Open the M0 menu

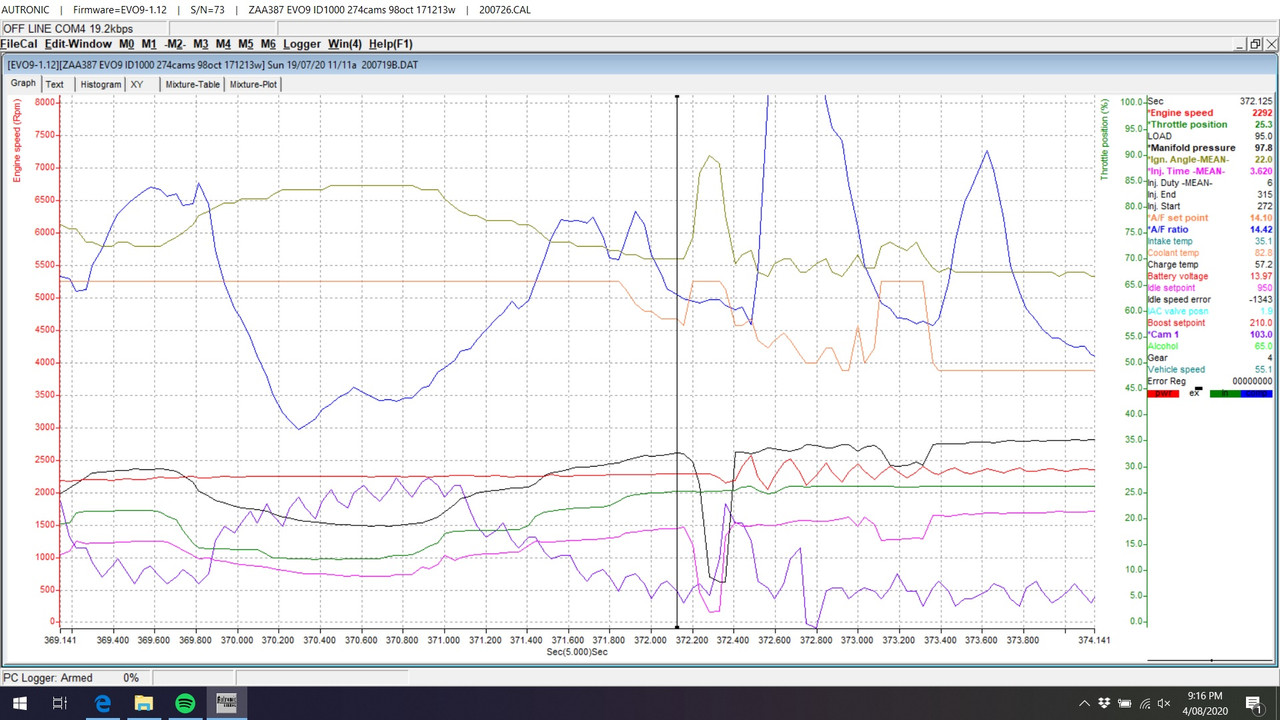126,44
